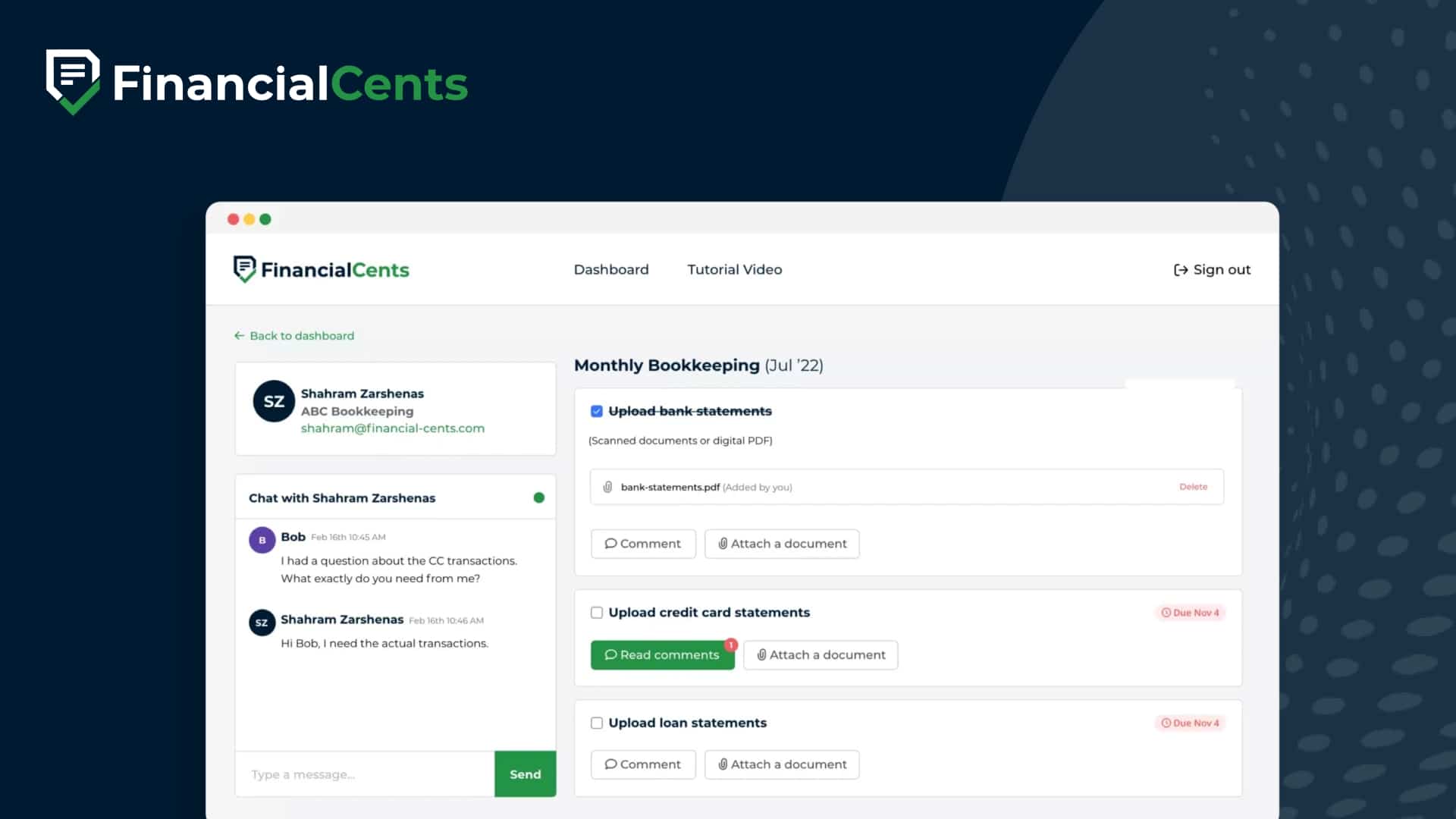Click the SZ avatar in the chat message
This screenshot has width=1456, height=819.
(262, 623)
